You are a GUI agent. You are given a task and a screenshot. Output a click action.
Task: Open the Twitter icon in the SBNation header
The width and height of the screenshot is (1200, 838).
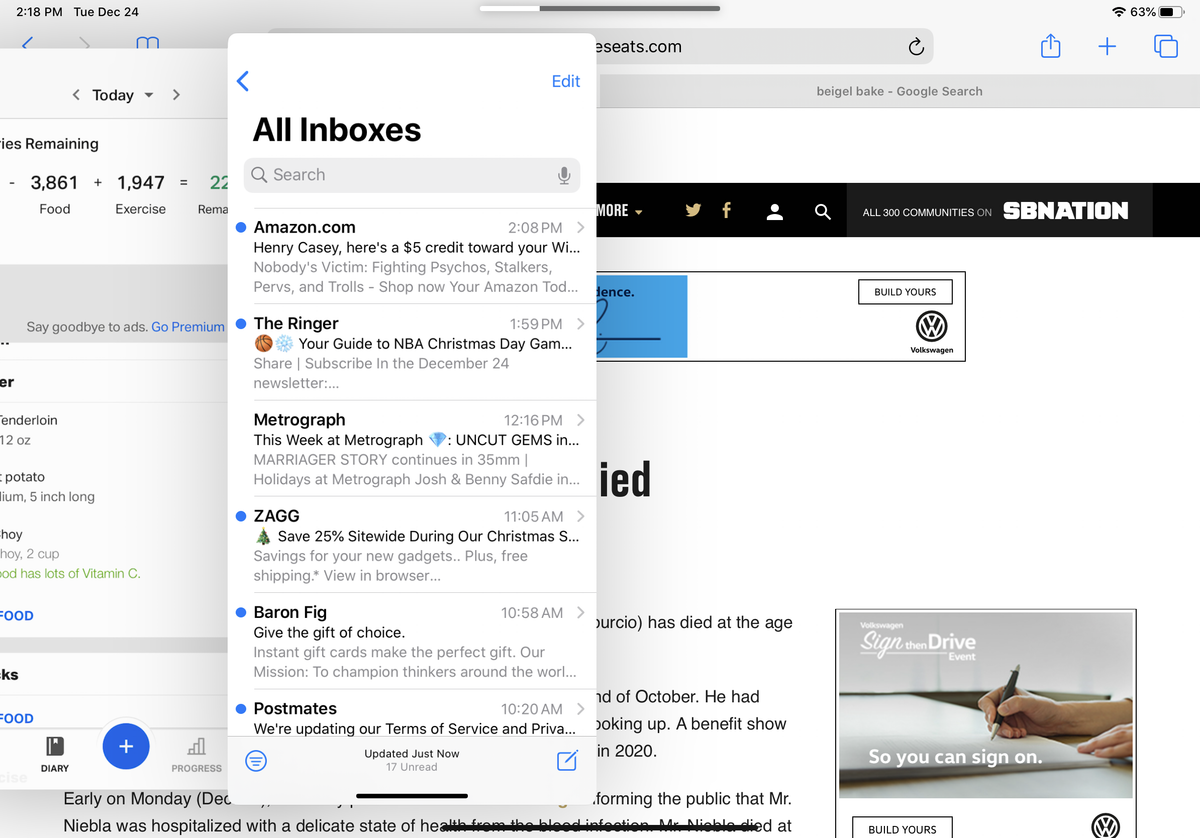coord(692,210)
